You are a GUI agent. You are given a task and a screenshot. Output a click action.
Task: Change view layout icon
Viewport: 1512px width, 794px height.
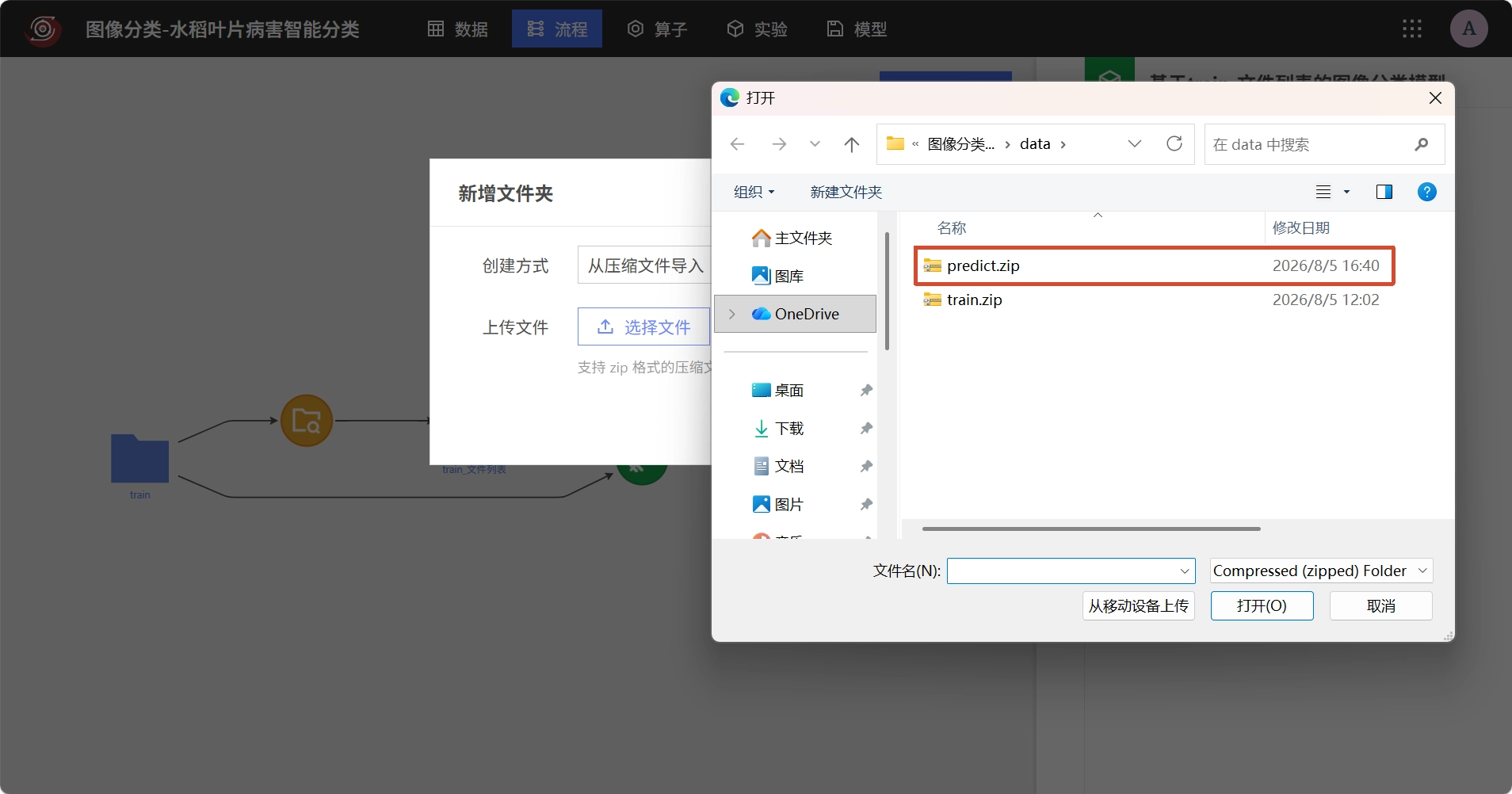tap(1323, 192)
